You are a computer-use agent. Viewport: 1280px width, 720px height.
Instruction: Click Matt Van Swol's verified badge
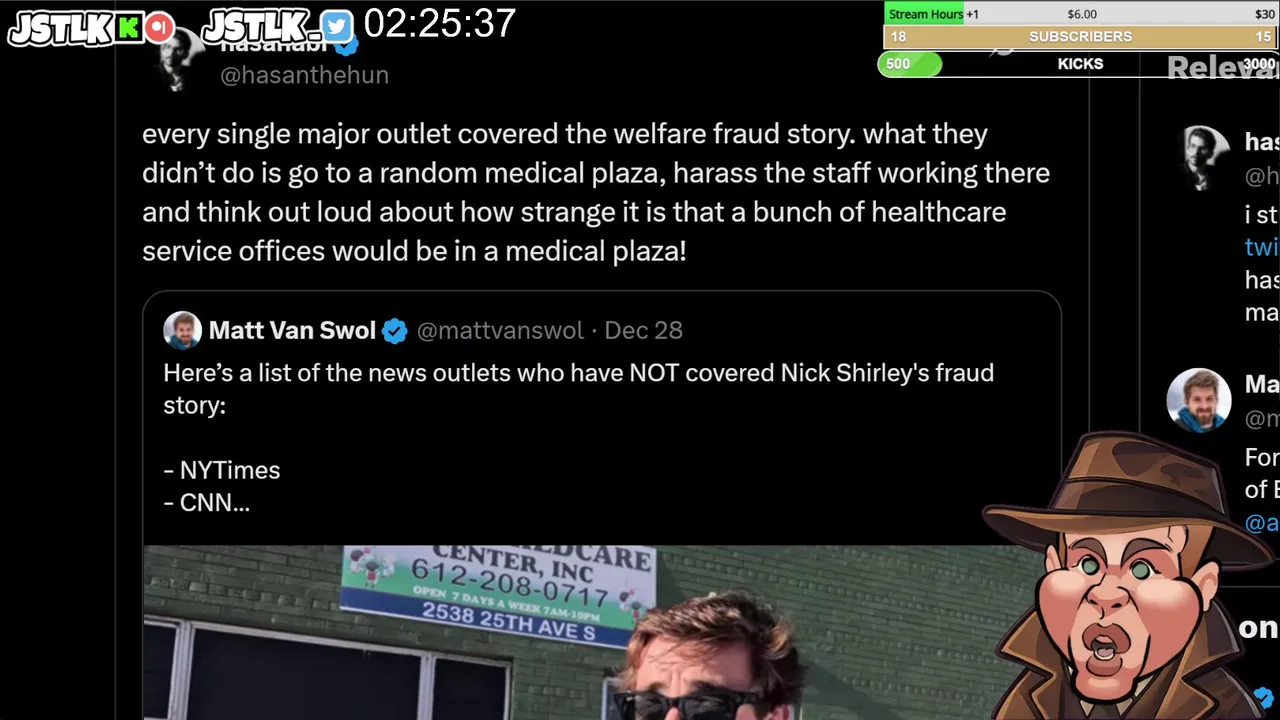[395, 331]
